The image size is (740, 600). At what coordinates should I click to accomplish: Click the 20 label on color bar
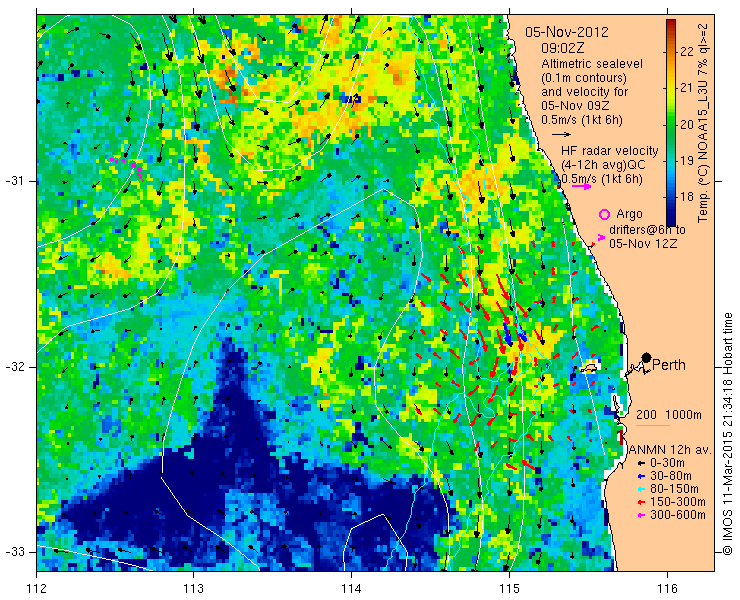pos(687,124)
